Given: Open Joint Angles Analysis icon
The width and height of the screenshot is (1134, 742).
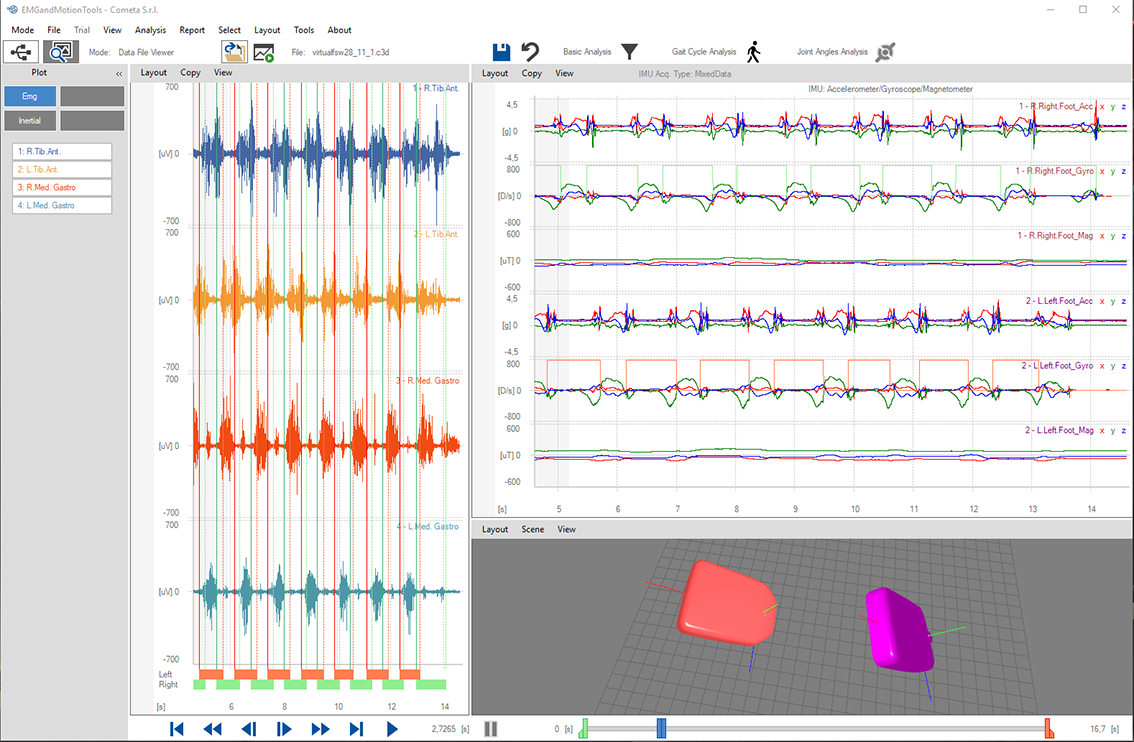Looking at the screenshot, I should pyautogui.click(x=886, y=52).
